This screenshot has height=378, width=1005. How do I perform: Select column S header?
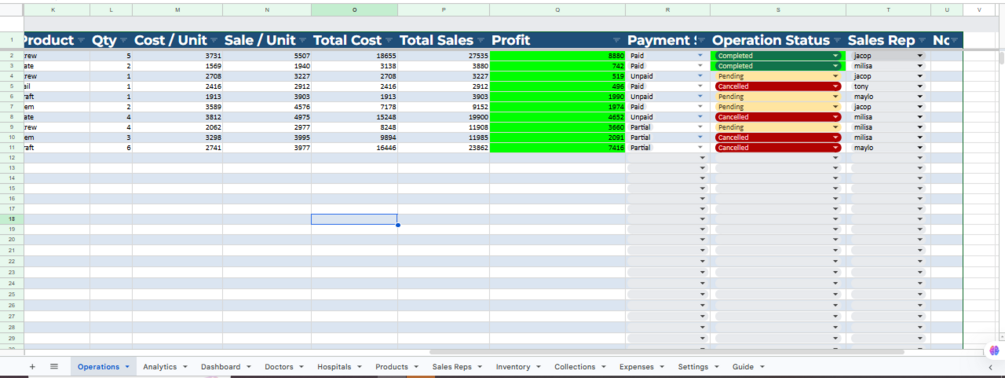click(x=778, y=10)
